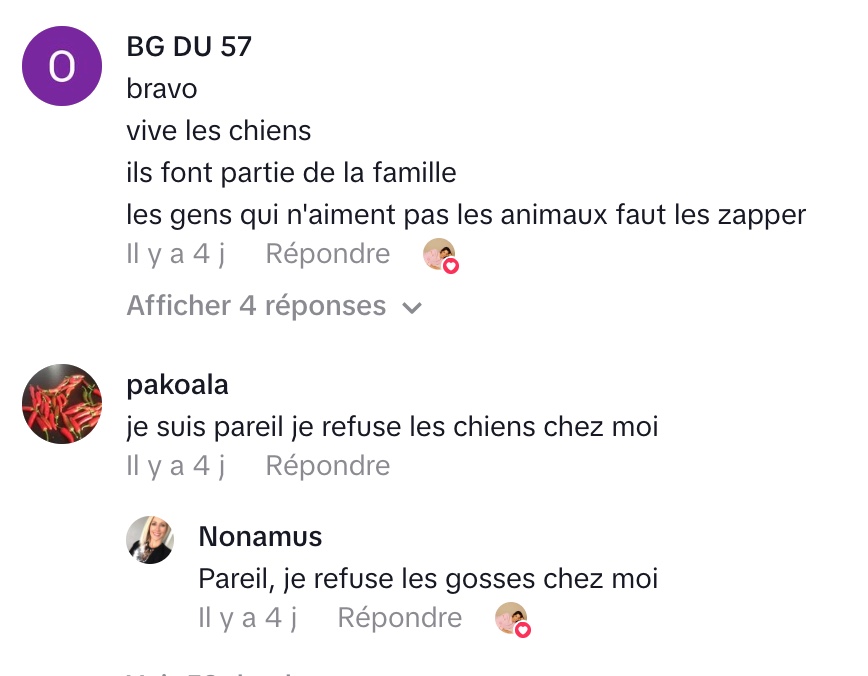The width and height of the screenshot is (868, 676).
Task: Open the pakoala username link
Action: point(178,385)
